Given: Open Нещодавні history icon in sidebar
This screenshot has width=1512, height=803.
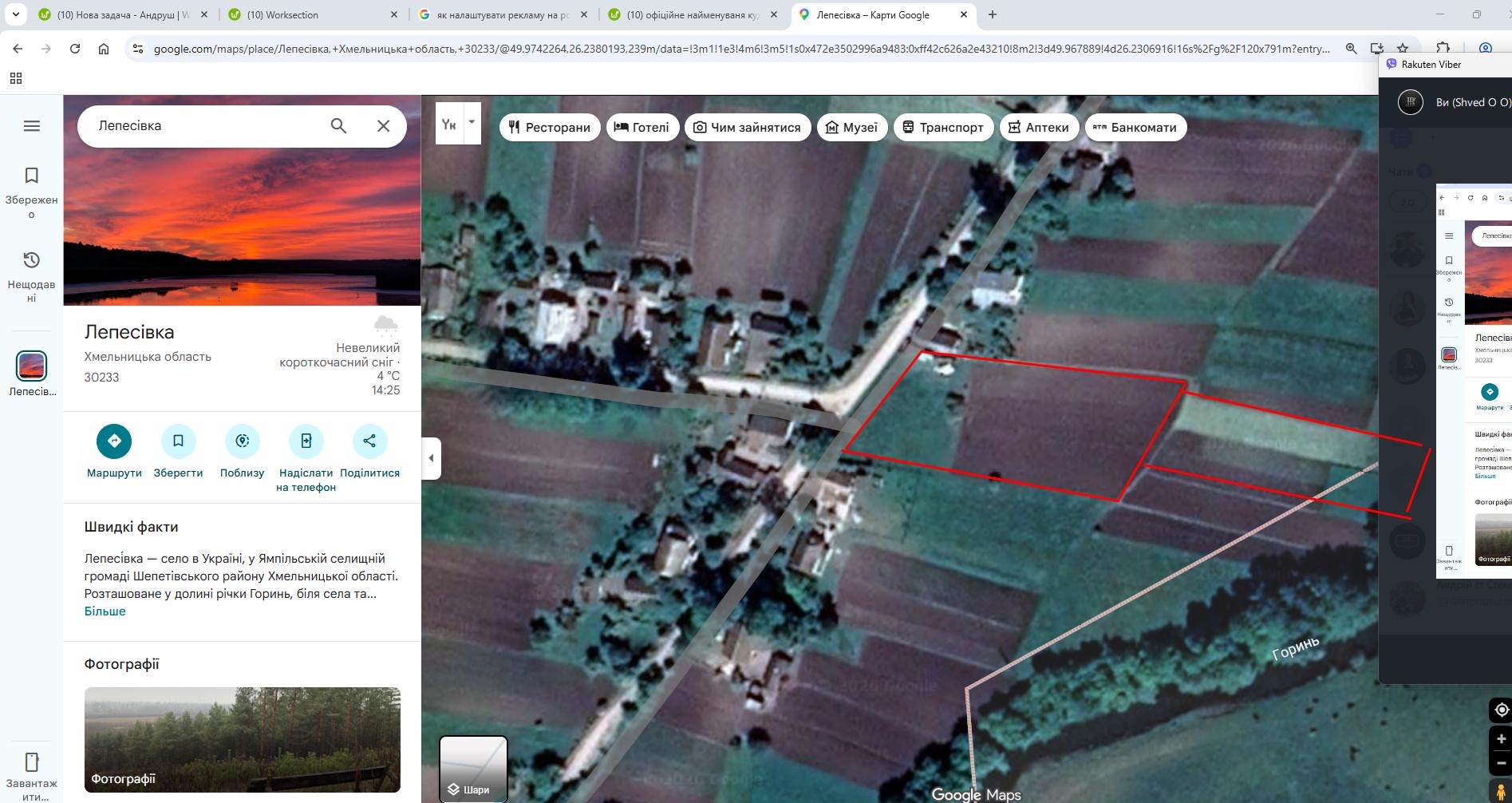Looking at the screenshot, I should pyautogui.click(x=30, y=259).
